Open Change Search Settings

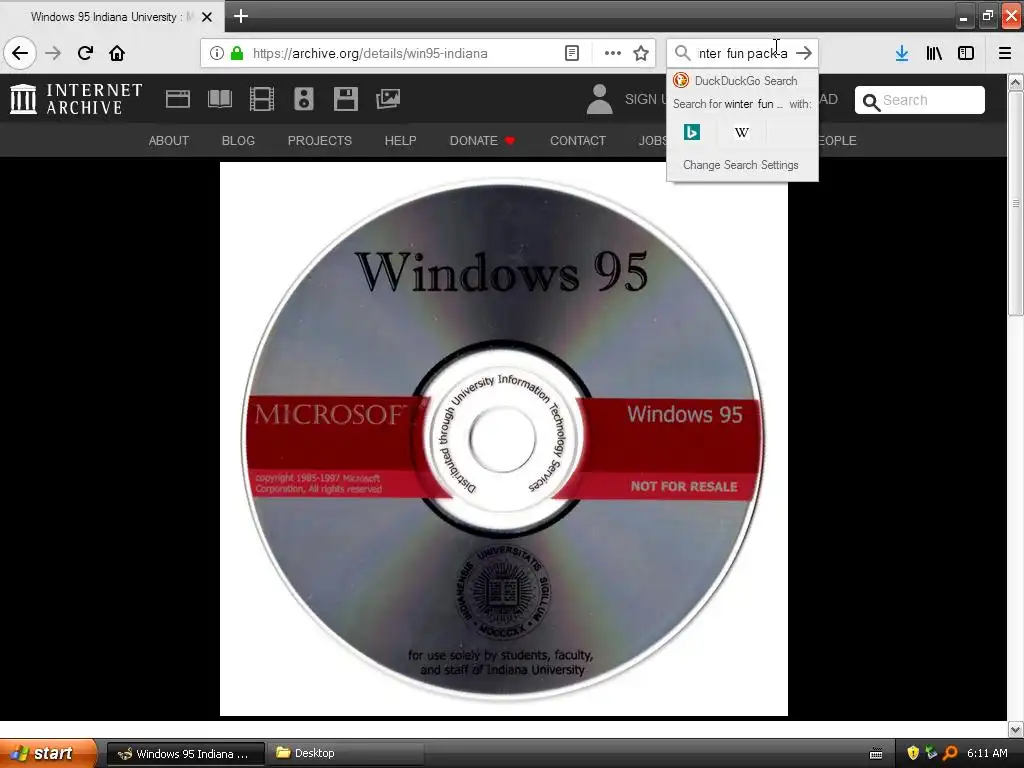coord(741,165)
